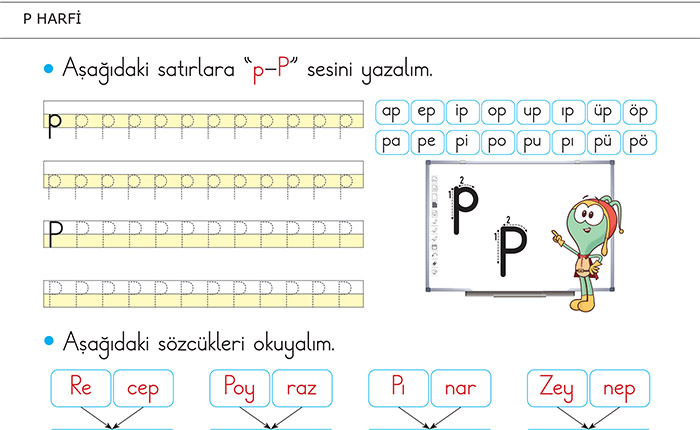Choose the "pa" syllable tile
The image size is (700, 430).
392,142
